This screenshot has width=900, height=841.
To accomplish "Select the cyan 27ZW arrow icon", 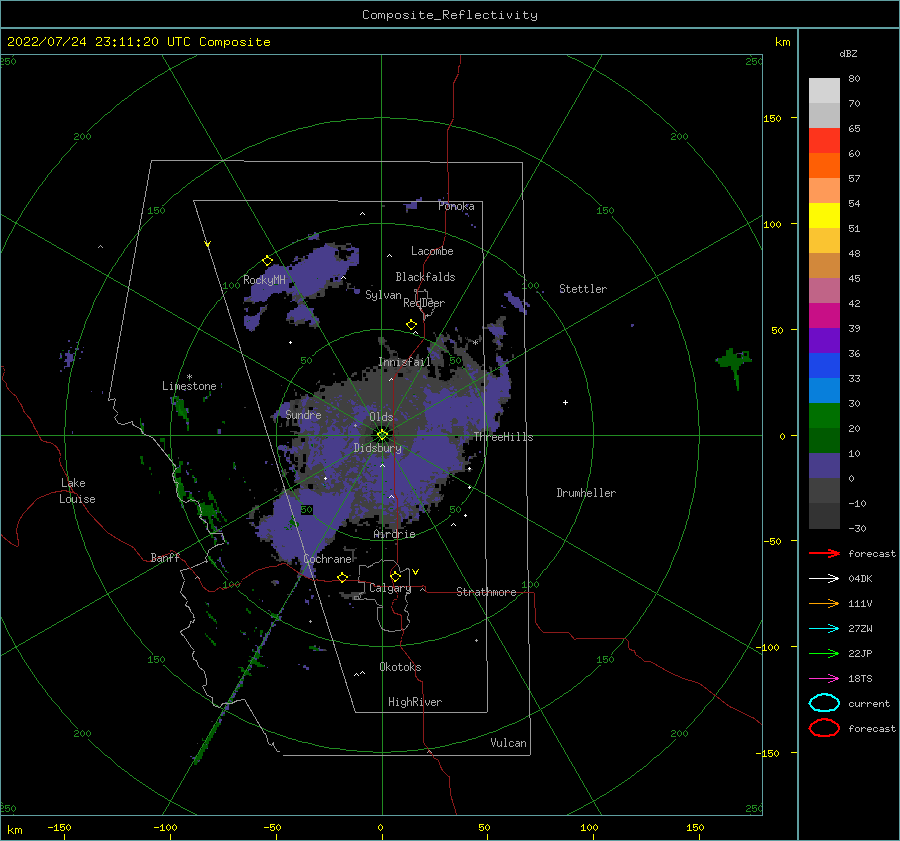I will pos(824,629).
